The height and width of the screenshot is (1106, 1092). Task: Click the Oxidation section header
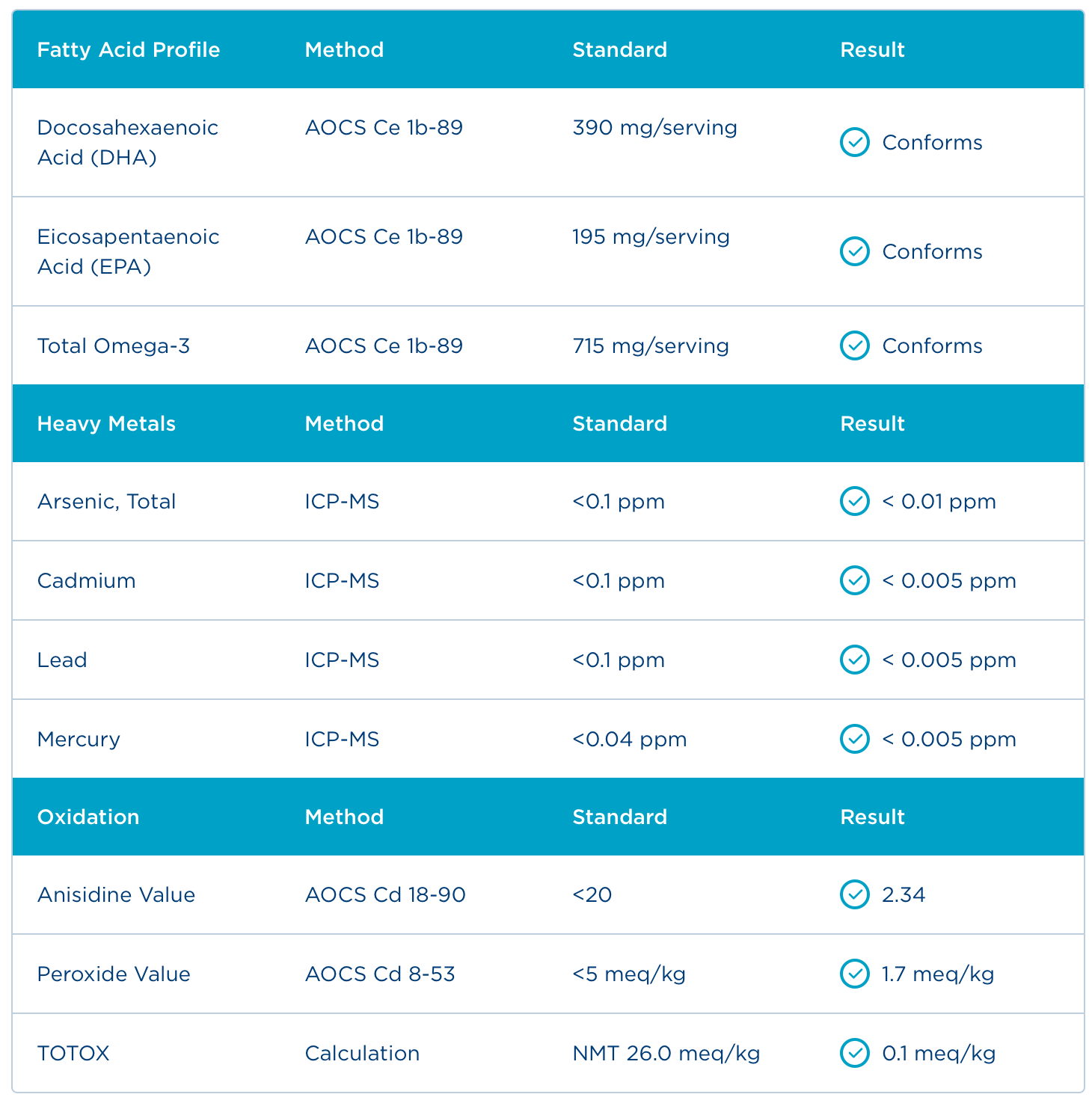(x=88, y=817)
